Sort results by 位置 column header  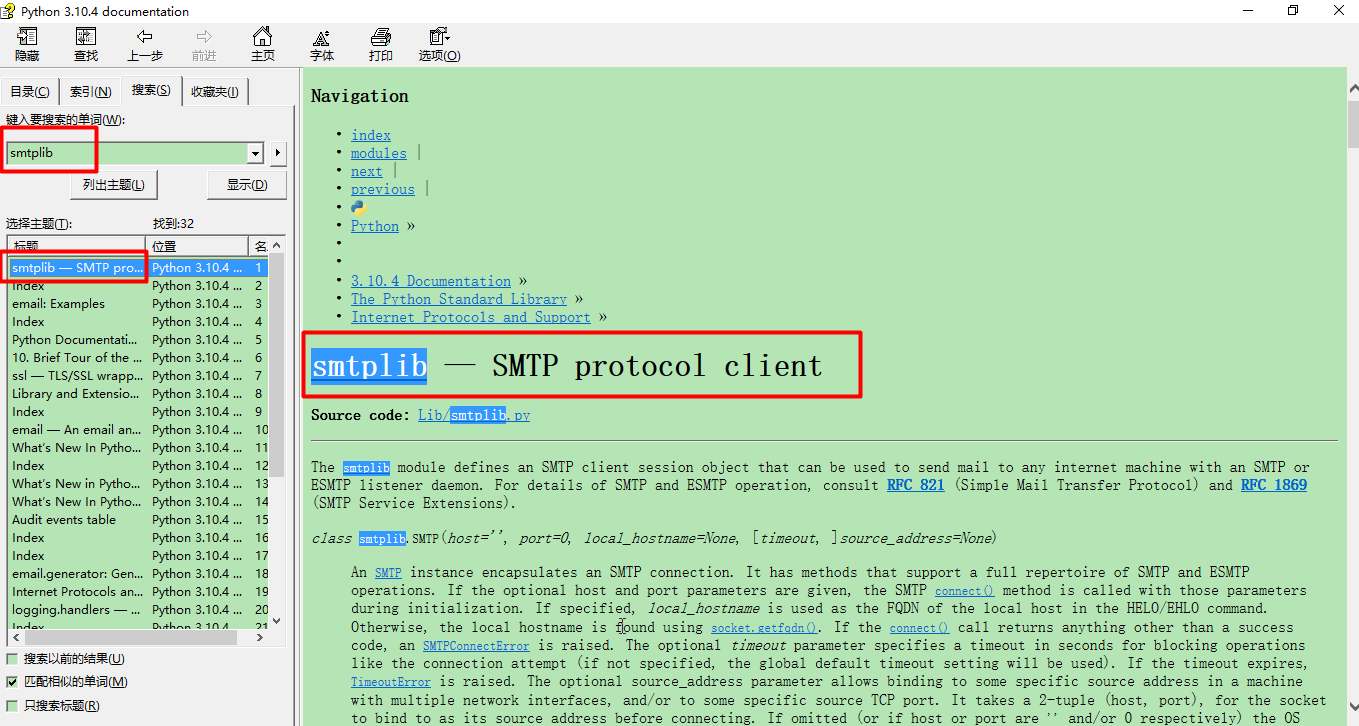197,246
